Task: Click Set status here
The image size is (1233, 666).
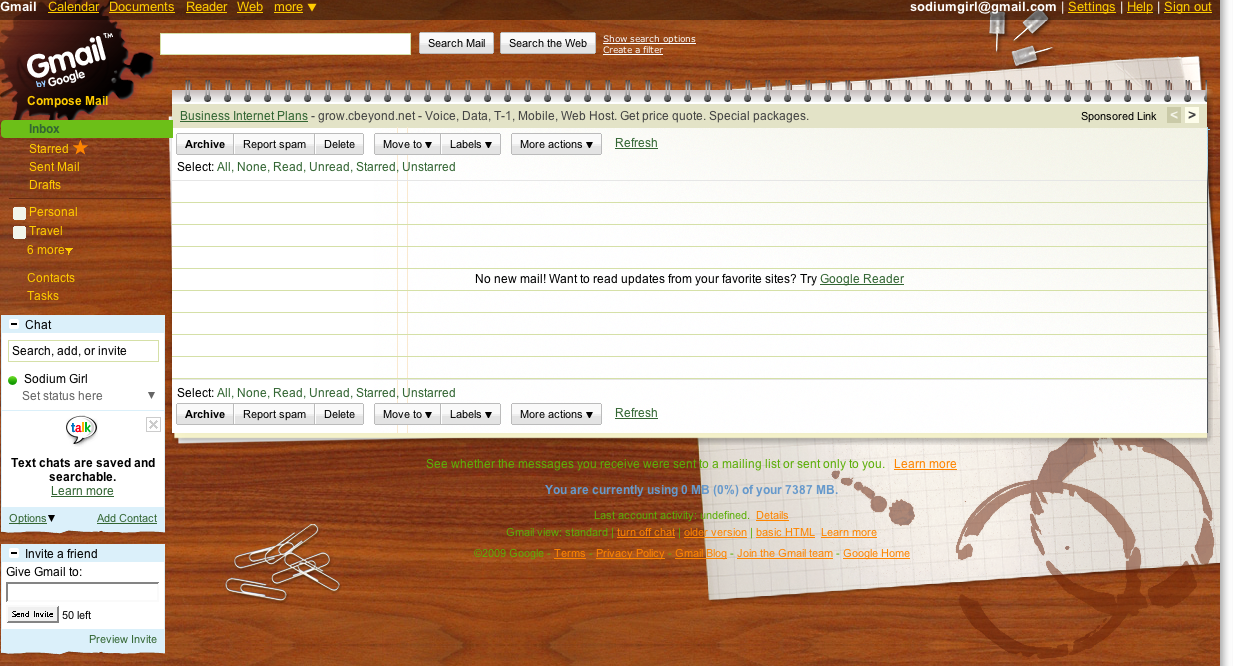Action: tap(62, 396)
